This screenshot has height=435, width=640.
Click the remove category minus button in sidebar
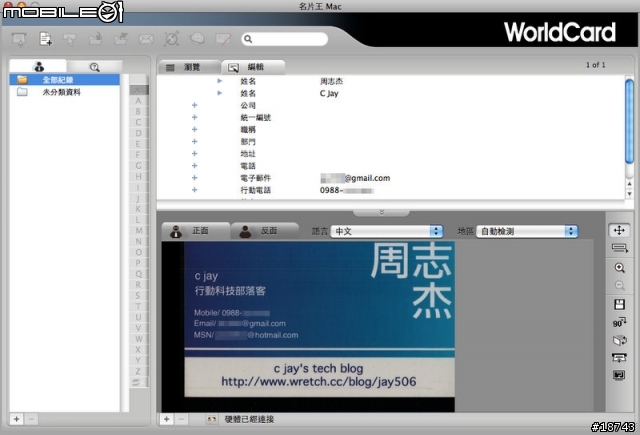coord(31,419)
